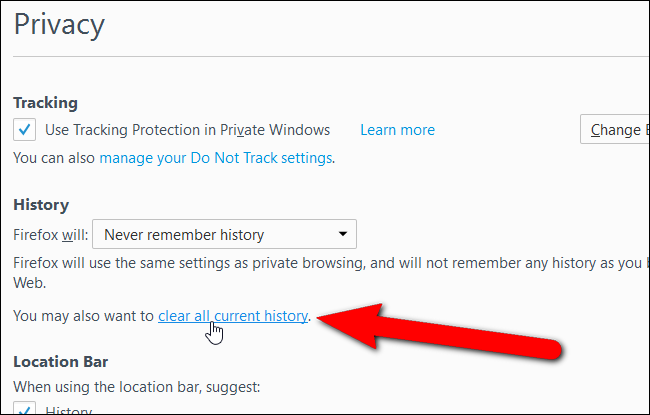Select the bold History section heading
Image resolution: width=650 pixels, height=415 pixels.
[41, 205]
